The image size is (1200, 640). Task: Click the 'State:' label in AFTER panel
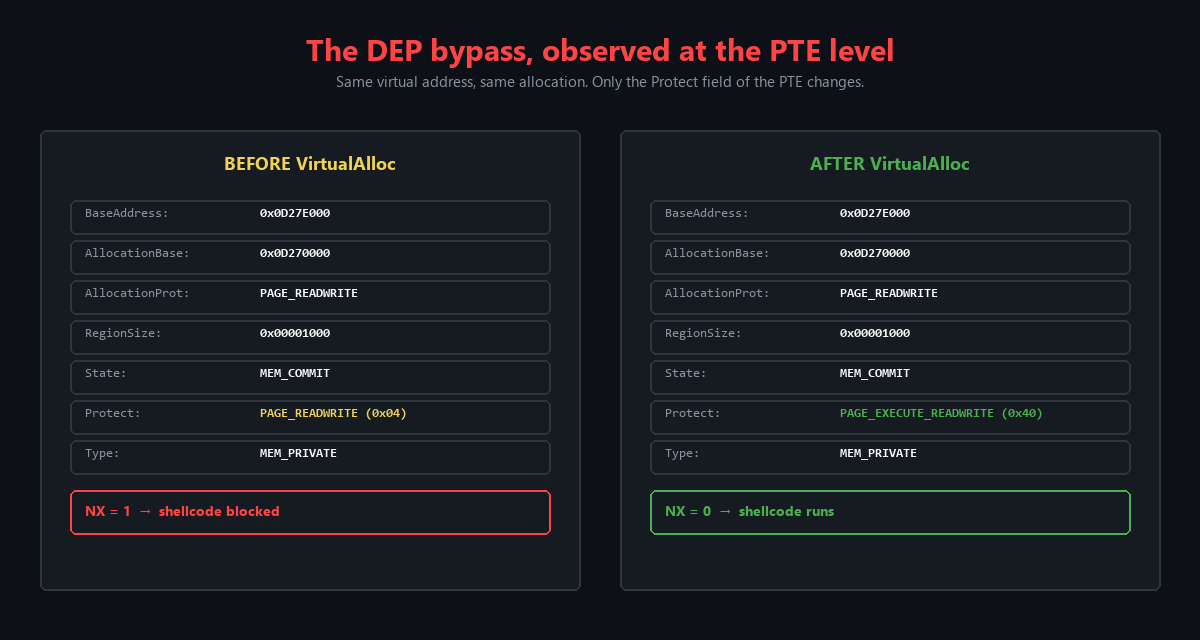pos(686,374)
